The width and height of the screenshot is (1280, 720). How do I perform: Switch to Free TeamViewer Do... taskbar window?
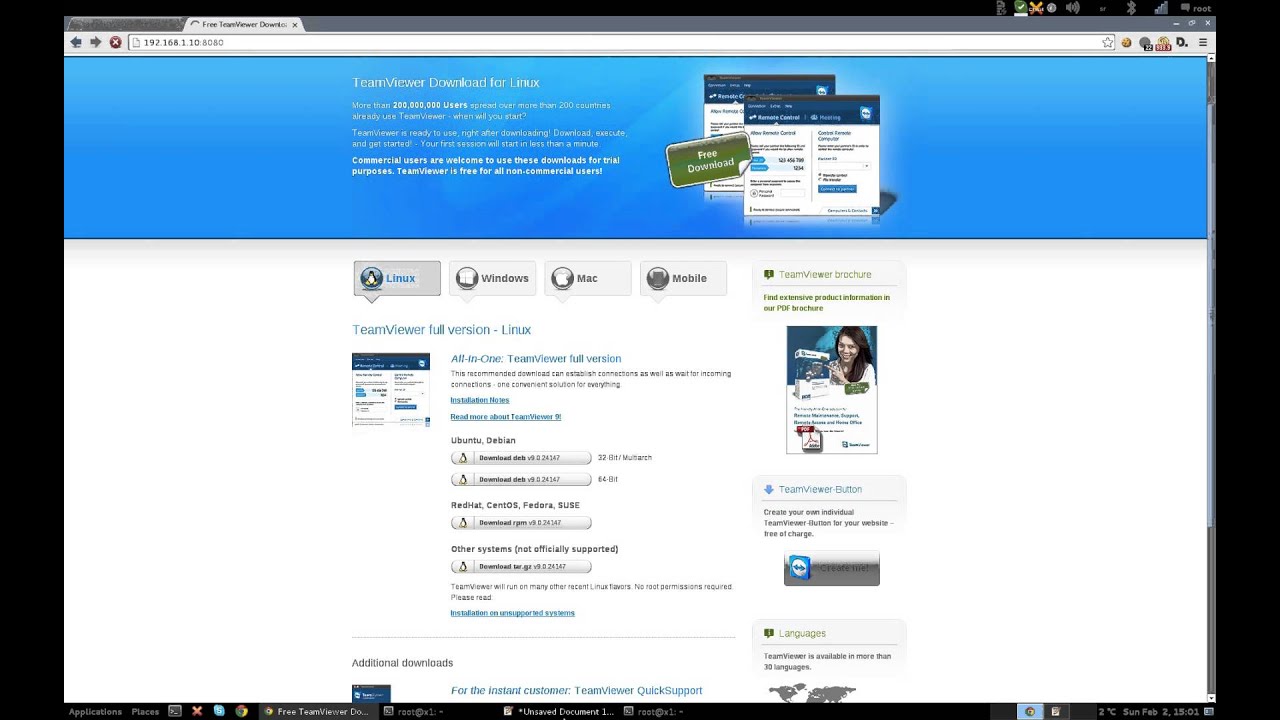pos(316,712)
